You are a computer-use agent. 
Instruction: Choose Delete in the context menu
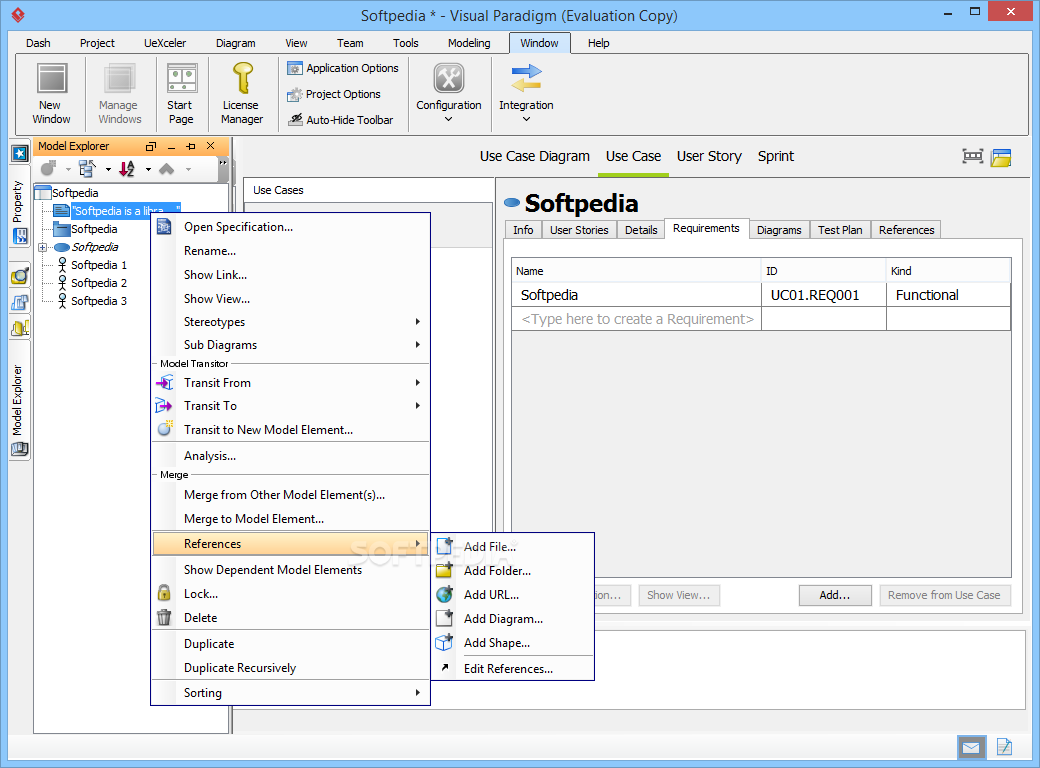[291, 618]
